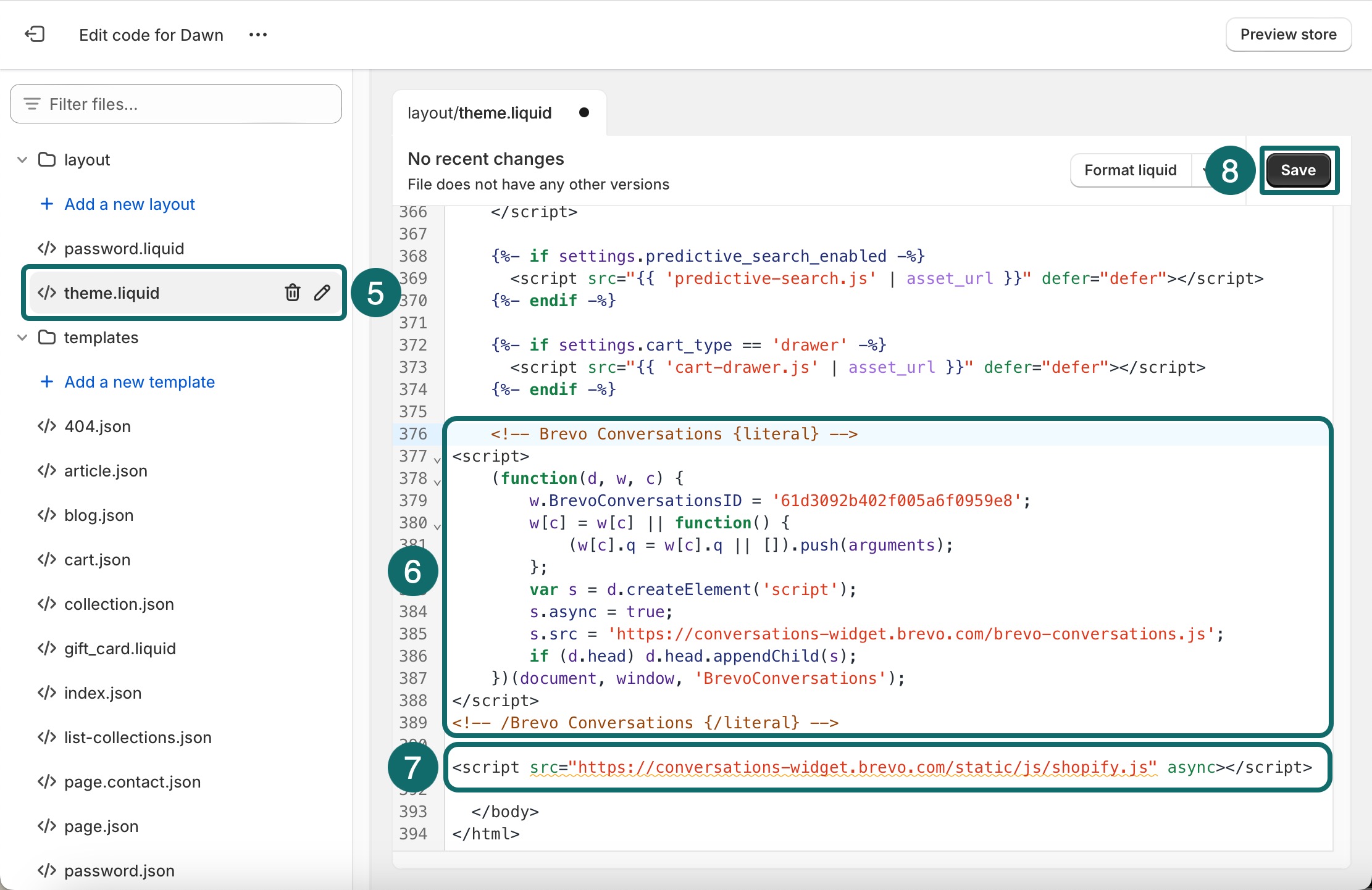Click the templates folder icon
This screenshot has height=890, width=1372.
click(47, 338)
